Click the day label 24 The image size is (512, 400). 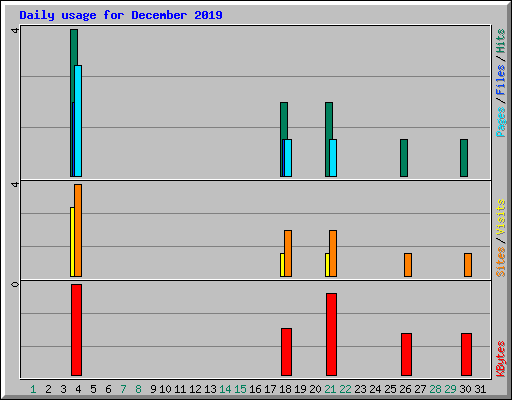(x=375, y=389)
